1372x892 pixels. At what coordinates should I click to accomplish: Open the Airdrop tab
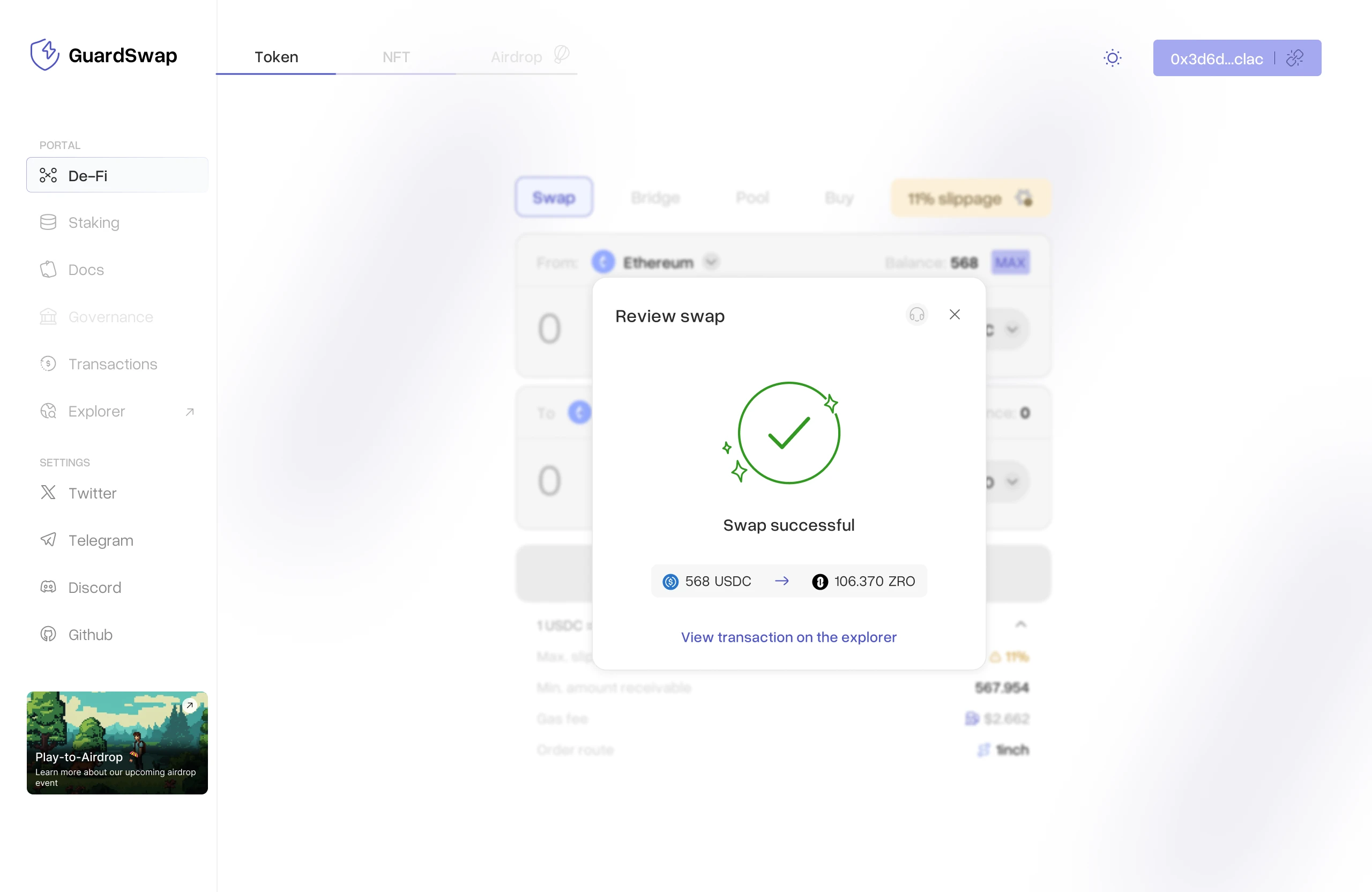(x=516, y=56)
